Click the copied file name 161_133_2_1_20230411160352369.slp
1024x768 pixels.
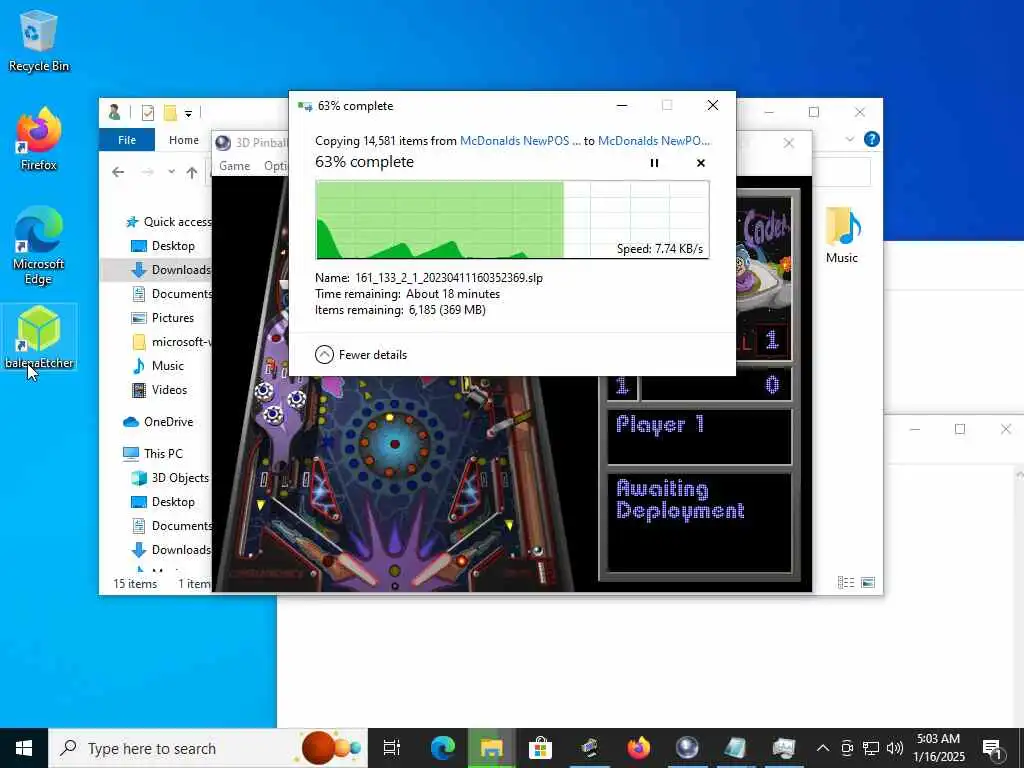(x=449, y=278)
